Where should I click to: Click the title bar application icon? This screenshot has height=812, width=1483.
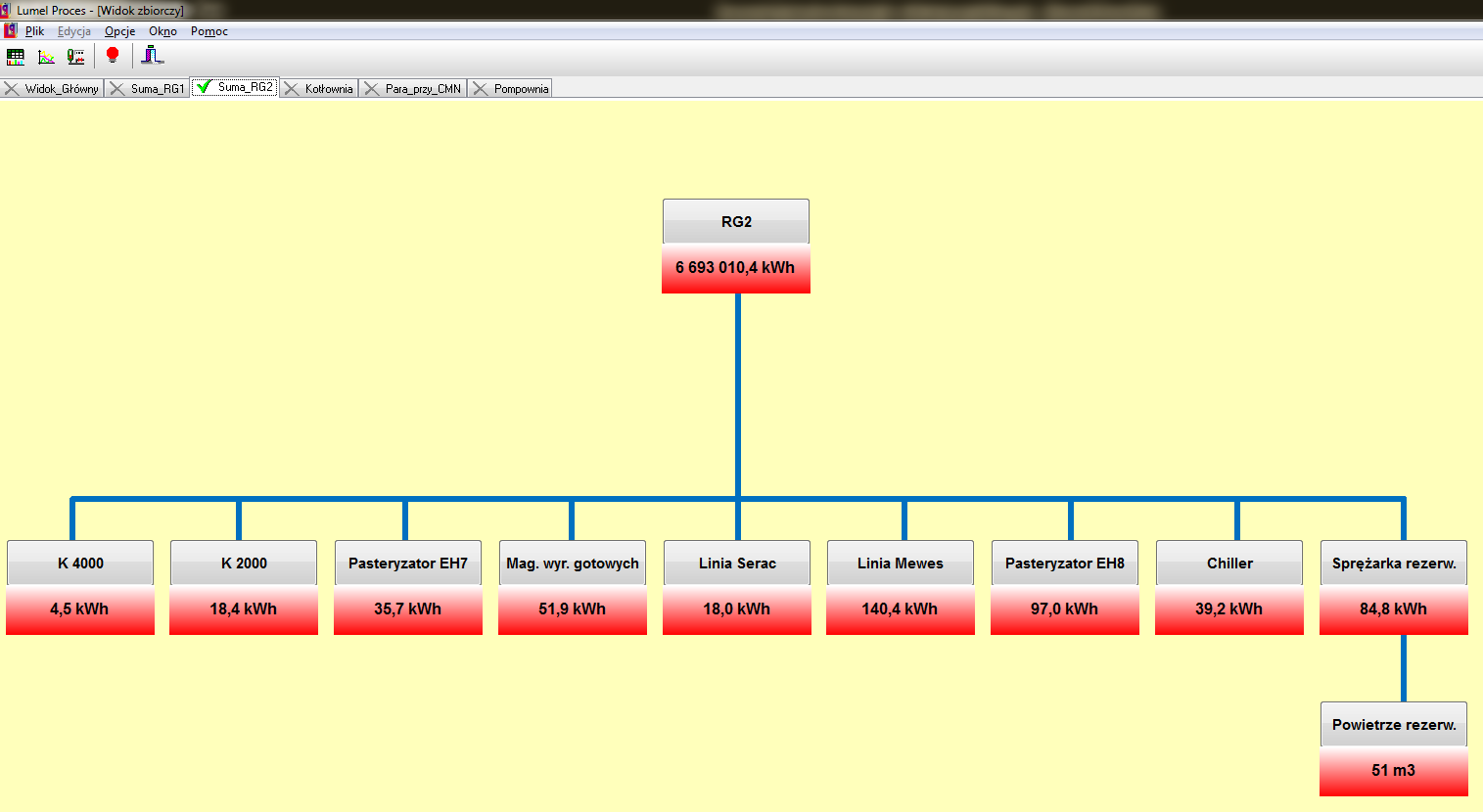pyautogui.click(x=6, y=10)
